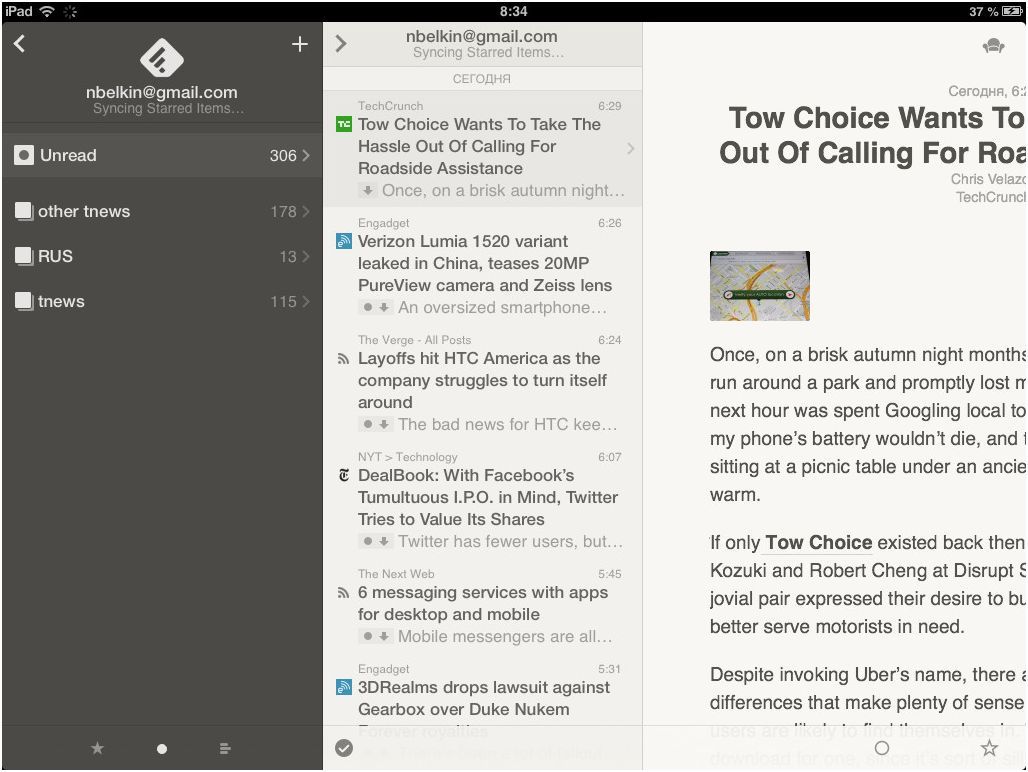Add new content with the plus icon
Image resolution: width=1028 pixels, height=772 pixels.
pos(299,44)
